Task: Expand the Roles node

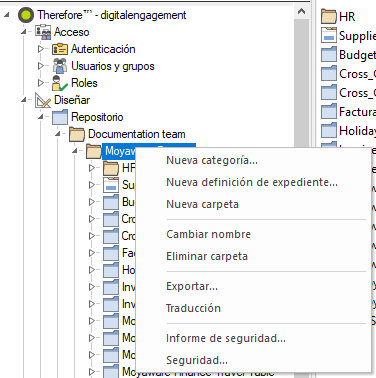Action: click(41, 83)
